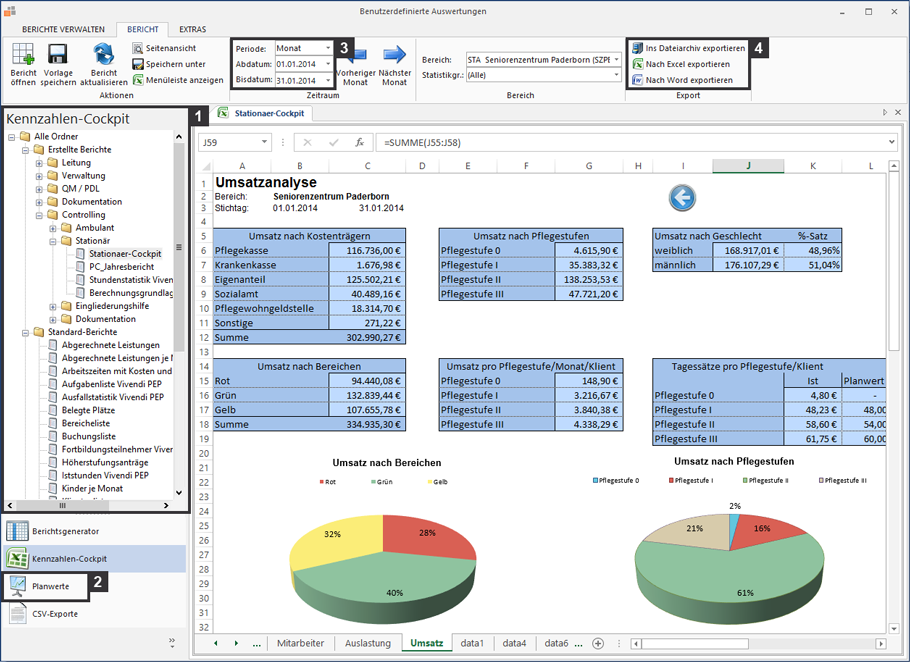The width and height of the screenshot is (910, 662).
Task: Open Bereich dropdown for Seniorenzentrum Paderborn
Action: click(616, 60)
